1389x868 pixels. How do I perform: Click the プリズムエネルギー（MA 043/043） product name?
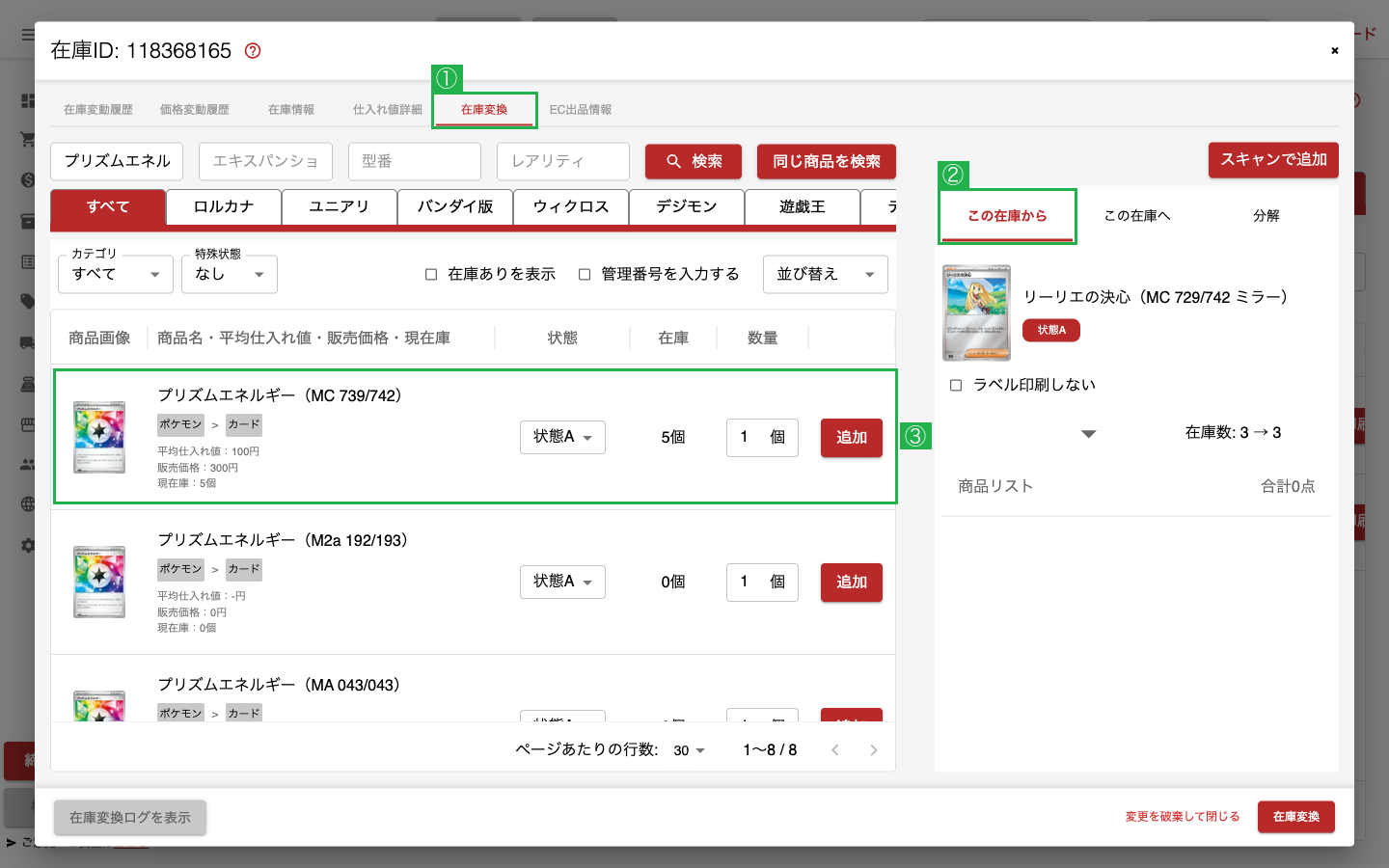click(x=279, y=685)
